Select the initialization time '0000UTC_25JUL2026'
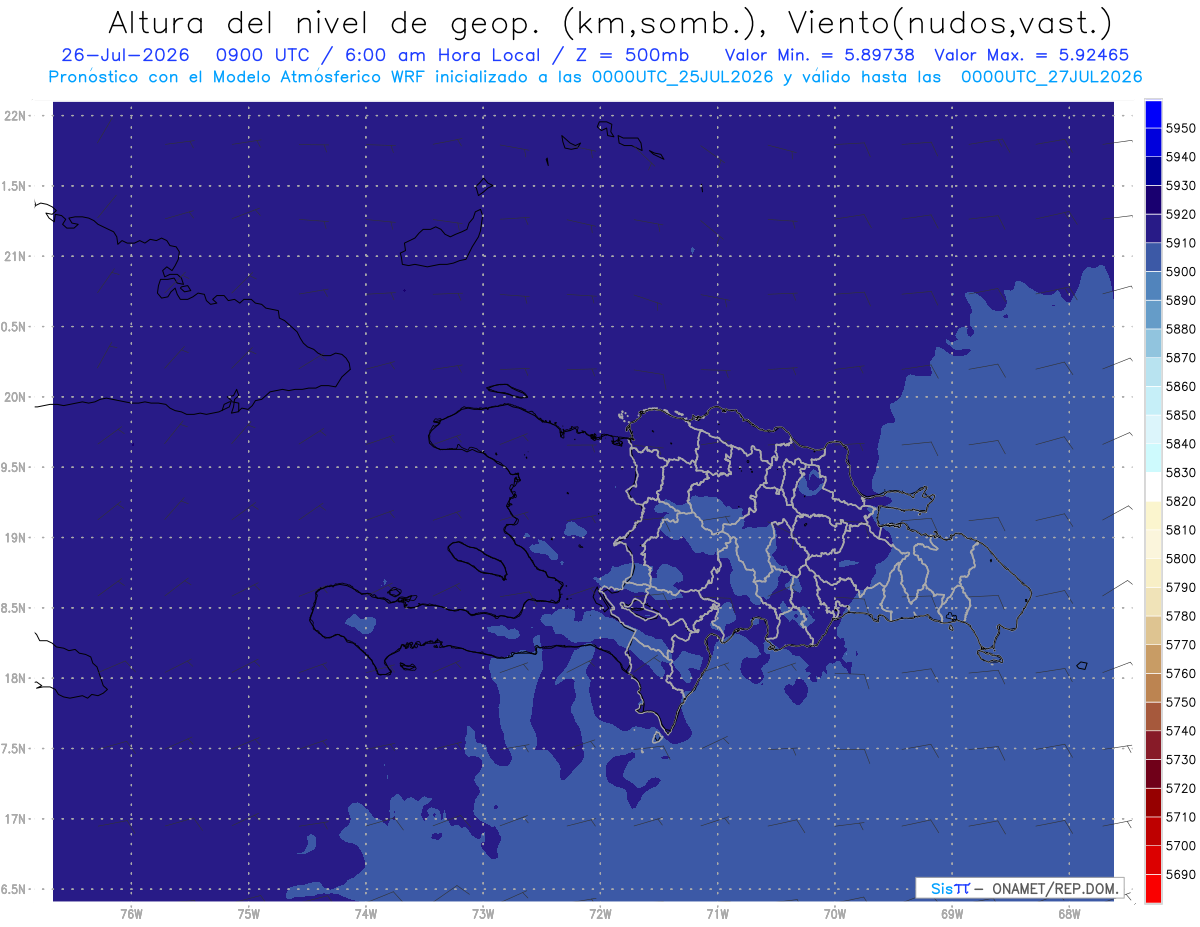The height and width of the screenshot is (927, 1200). [682, 77]
